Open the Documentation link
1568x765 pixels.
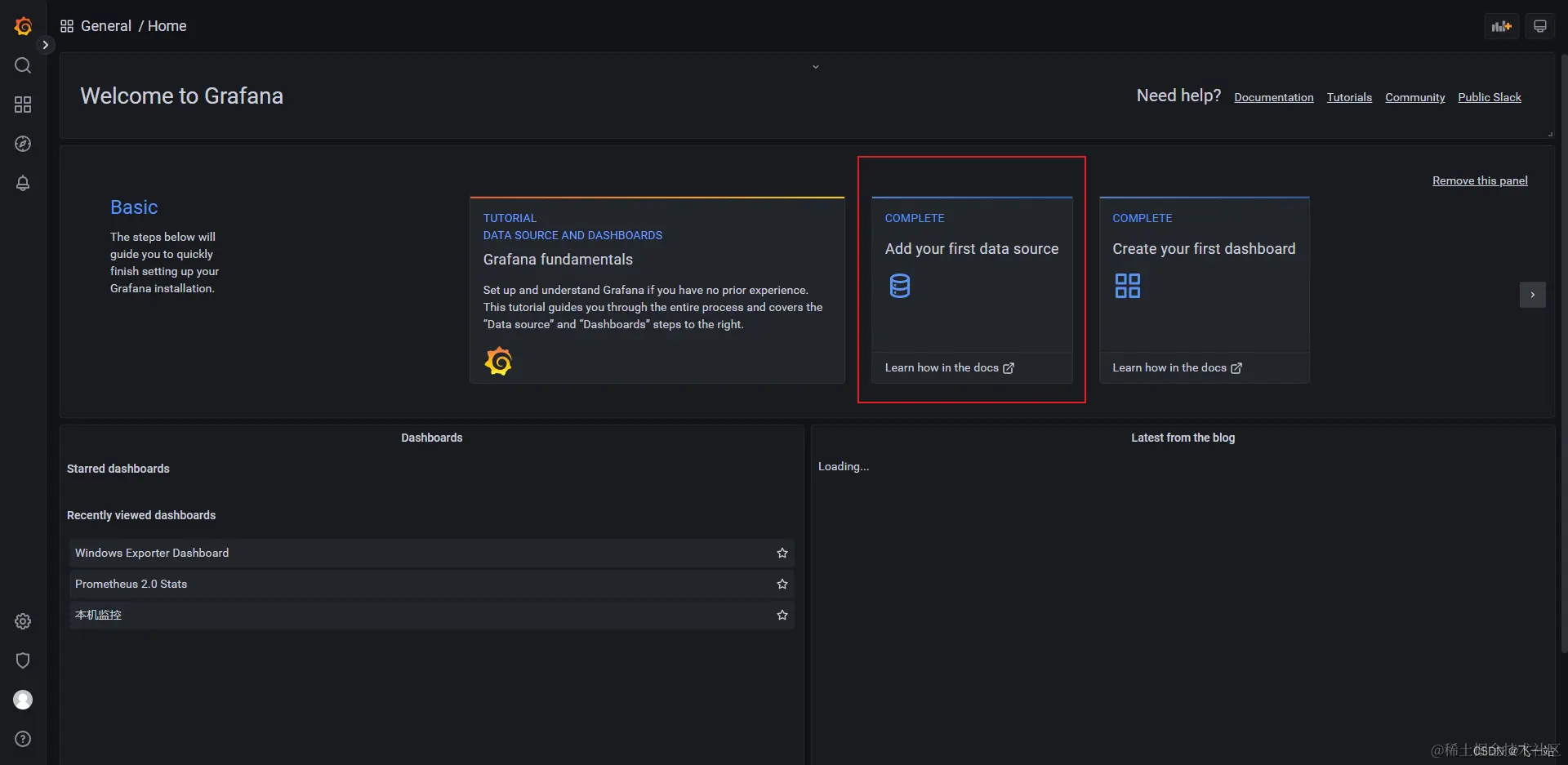1274,97
